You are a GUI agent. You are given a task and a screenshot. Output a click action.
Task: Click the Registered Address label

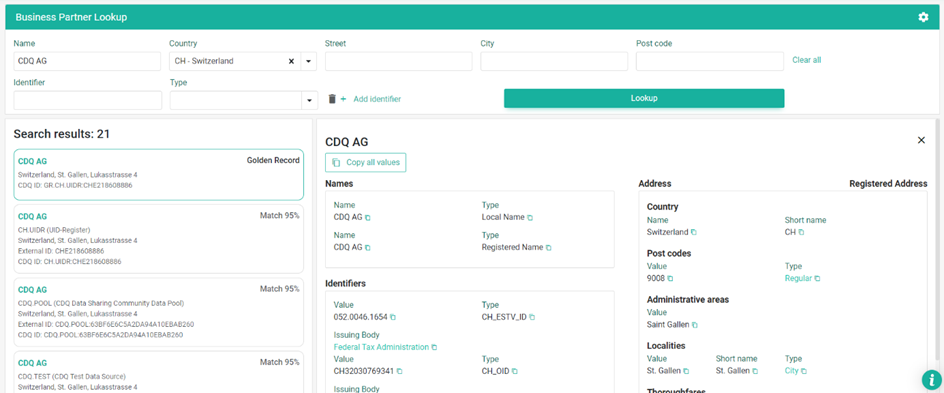tap(888, 184)
